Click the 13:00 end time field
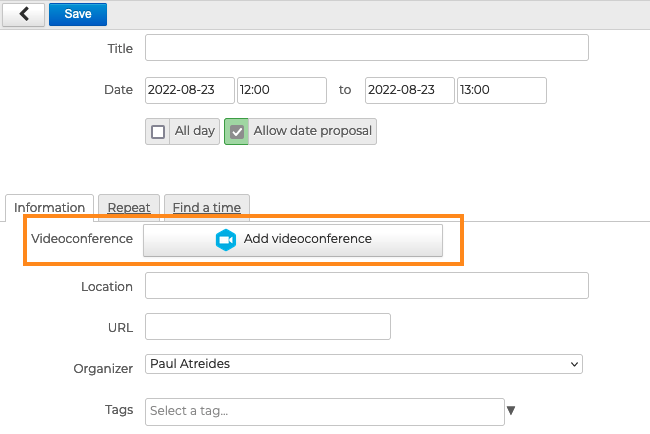This screenshot has width=650, height=434. (501, 90)
